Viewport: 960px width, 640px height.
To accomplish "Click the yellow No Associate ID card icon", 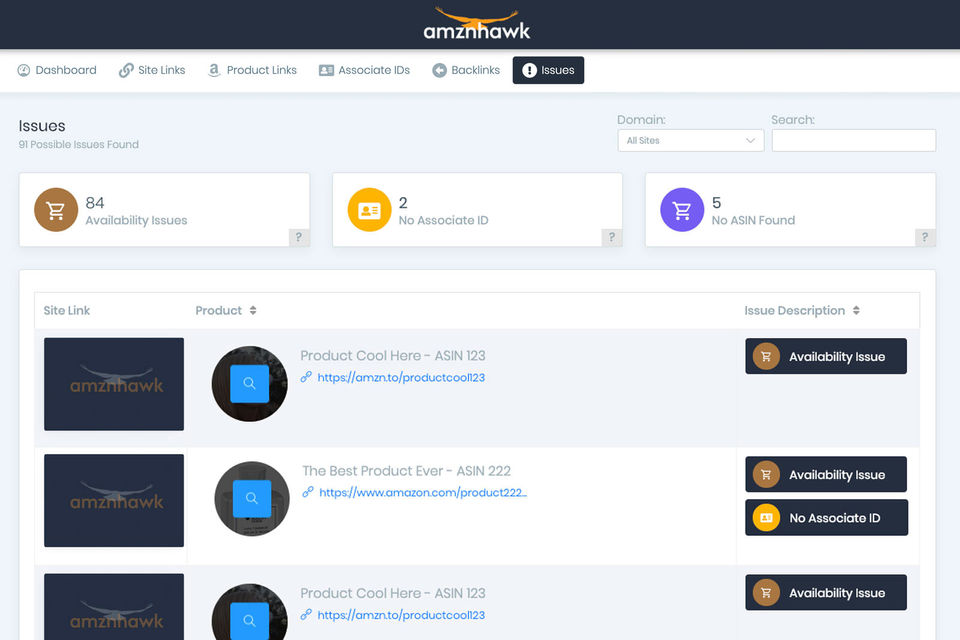I will click(x=369, y=210).
